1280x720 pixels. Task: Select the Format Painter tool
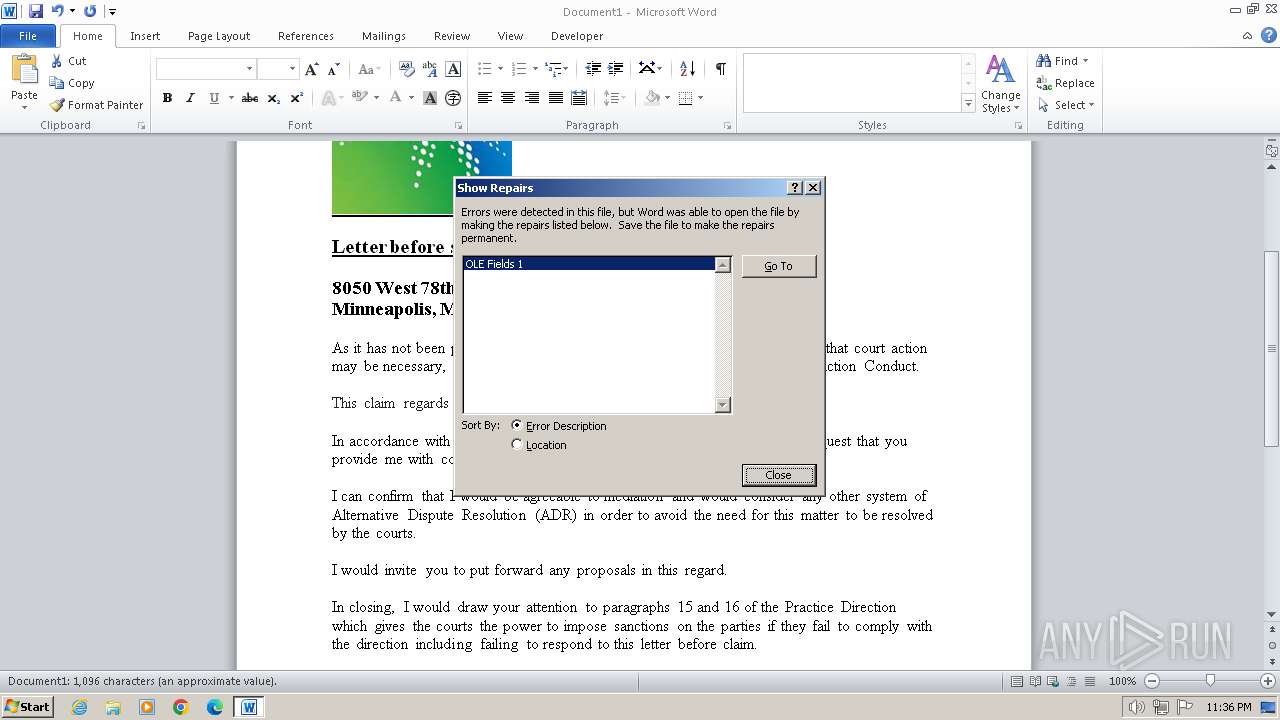[97, 105]
